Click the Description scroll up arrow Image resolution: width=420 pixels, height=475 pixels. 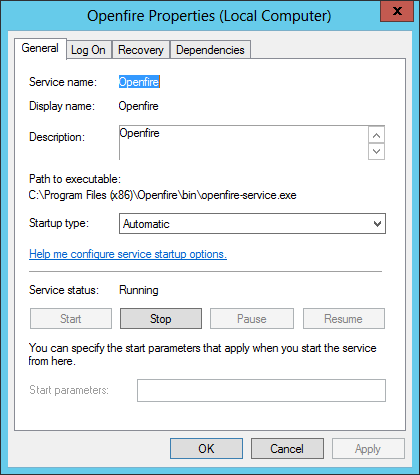[x=376, y=135]
